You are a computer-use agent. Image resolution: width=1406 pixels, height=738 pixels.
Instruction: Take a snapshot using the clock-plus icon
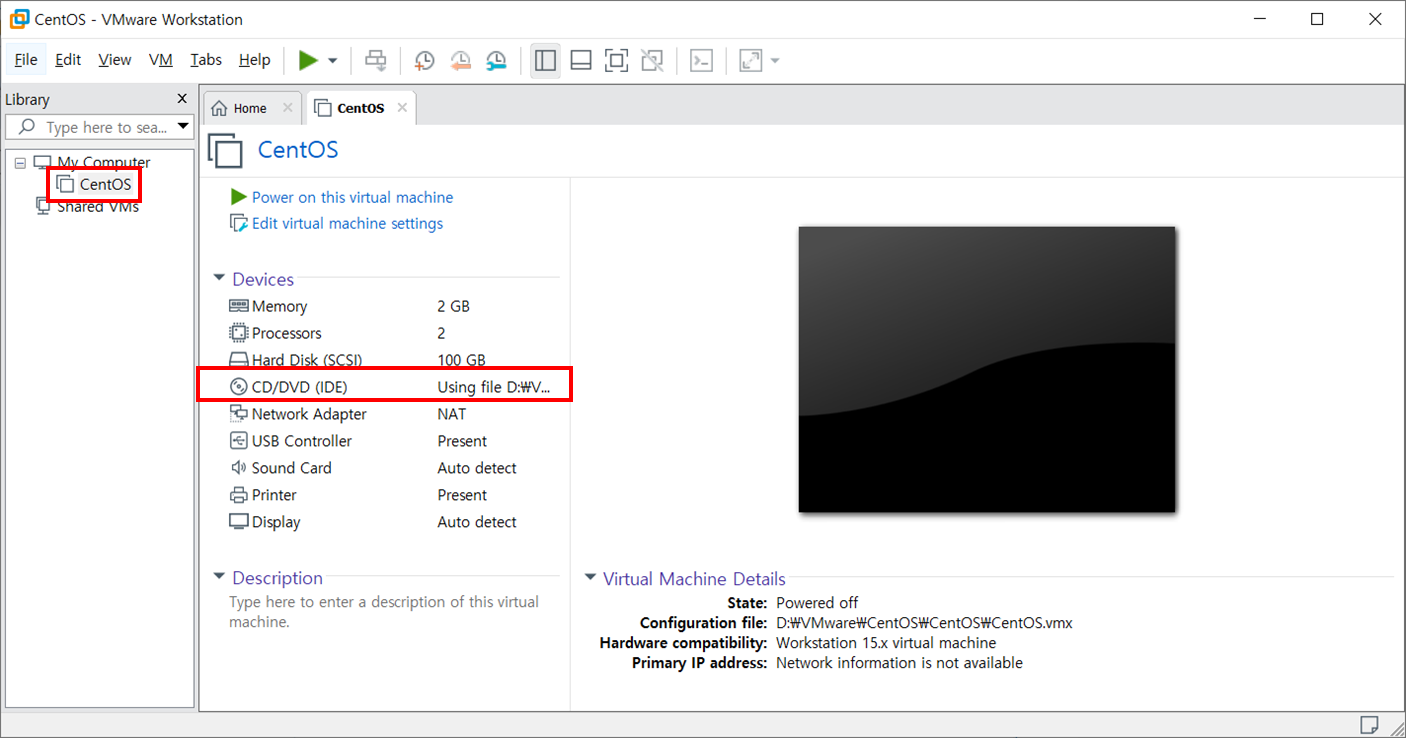(424, 61)
